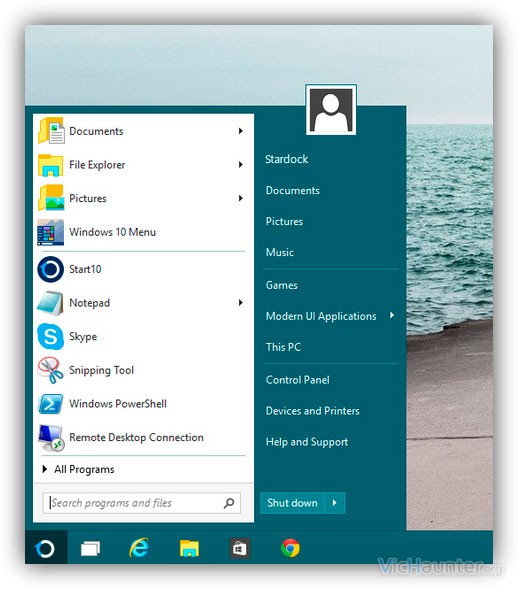Click the Search programs and files box

142,503
